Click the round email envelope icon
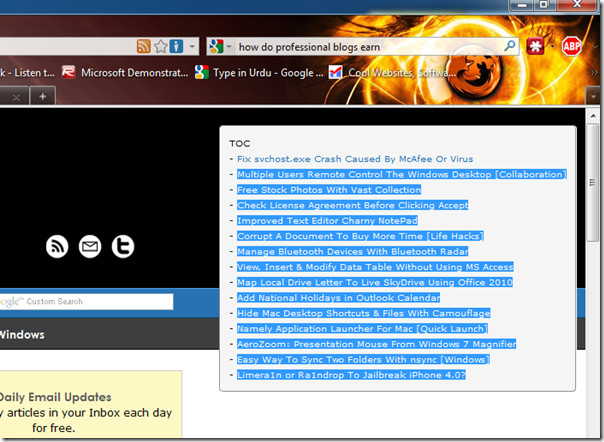Image resolution: width=604 pixels, height=442 pixels. tap(90, 246)
